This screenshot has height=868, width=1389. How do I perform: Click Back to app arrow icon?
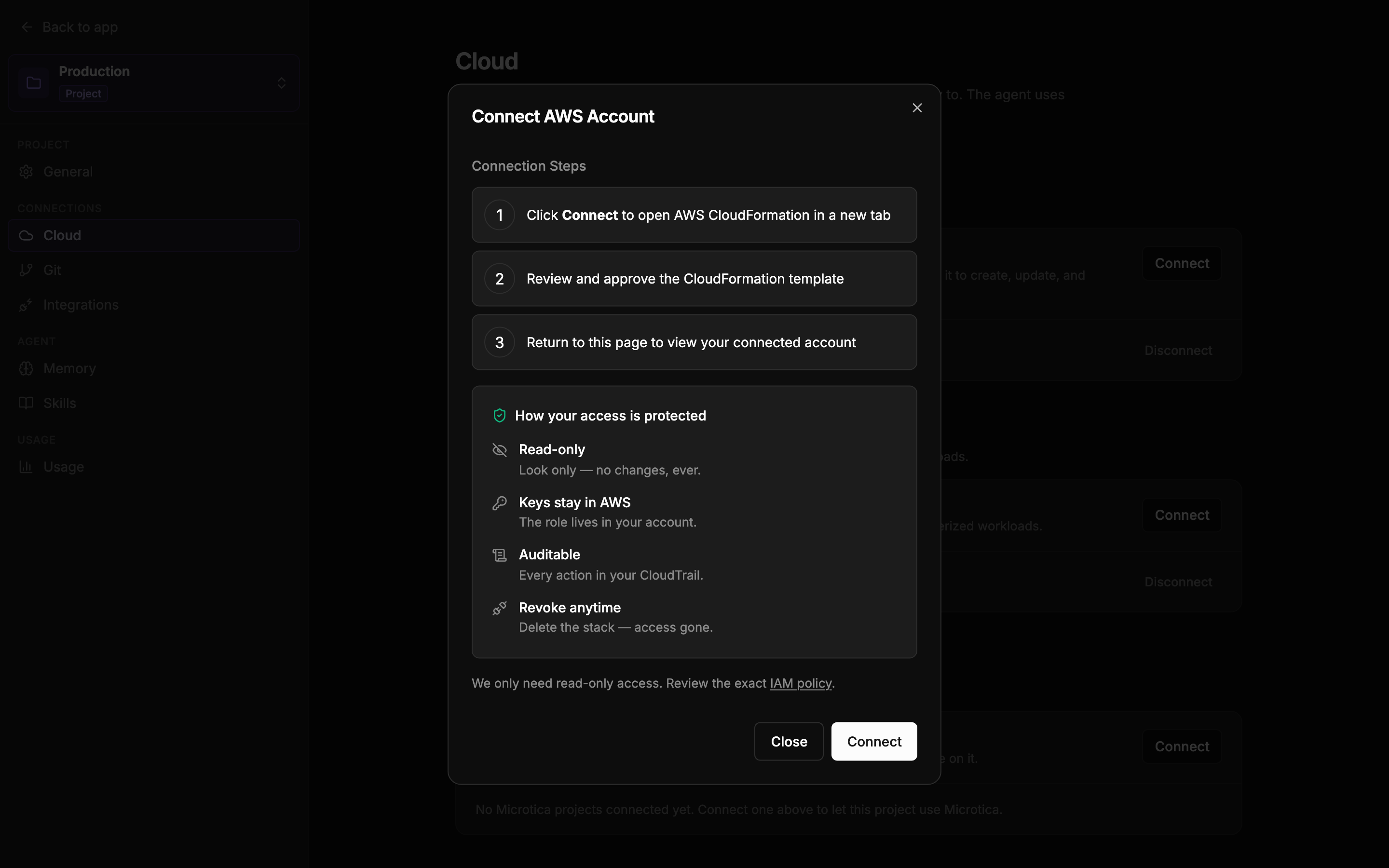click(27, 27)
